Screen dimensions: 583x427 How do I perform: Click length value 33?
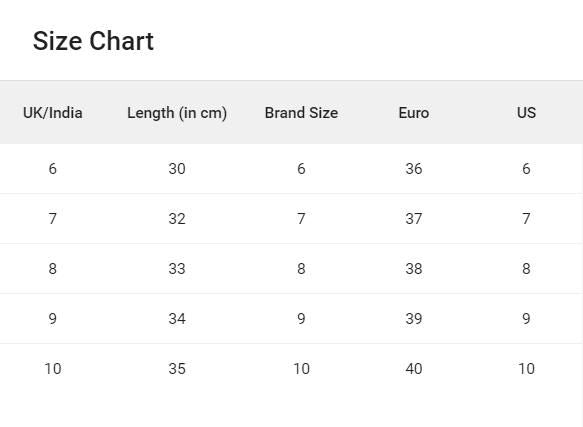177,269
